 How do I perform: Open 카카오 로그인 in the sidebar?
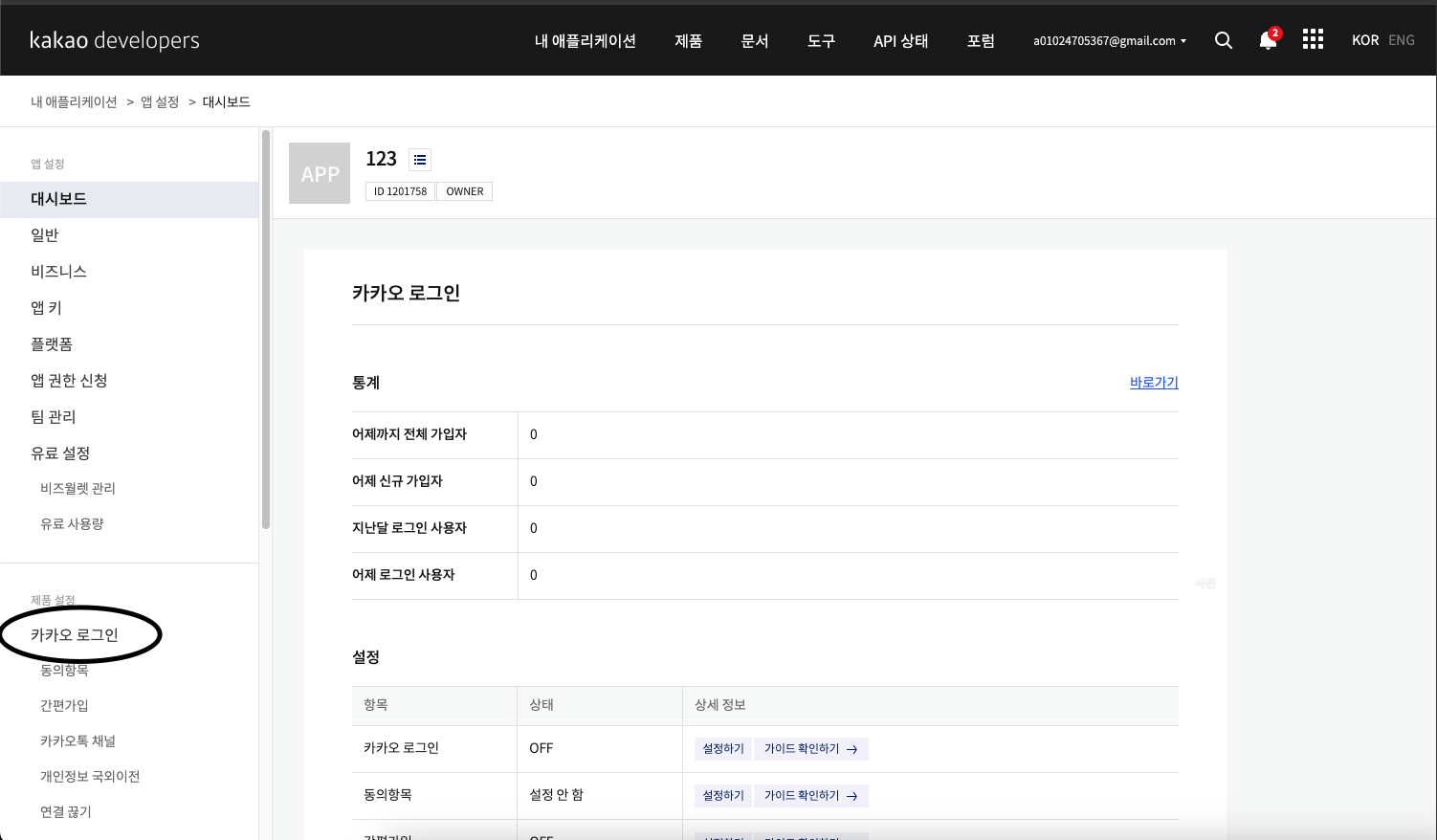point(75,635)
